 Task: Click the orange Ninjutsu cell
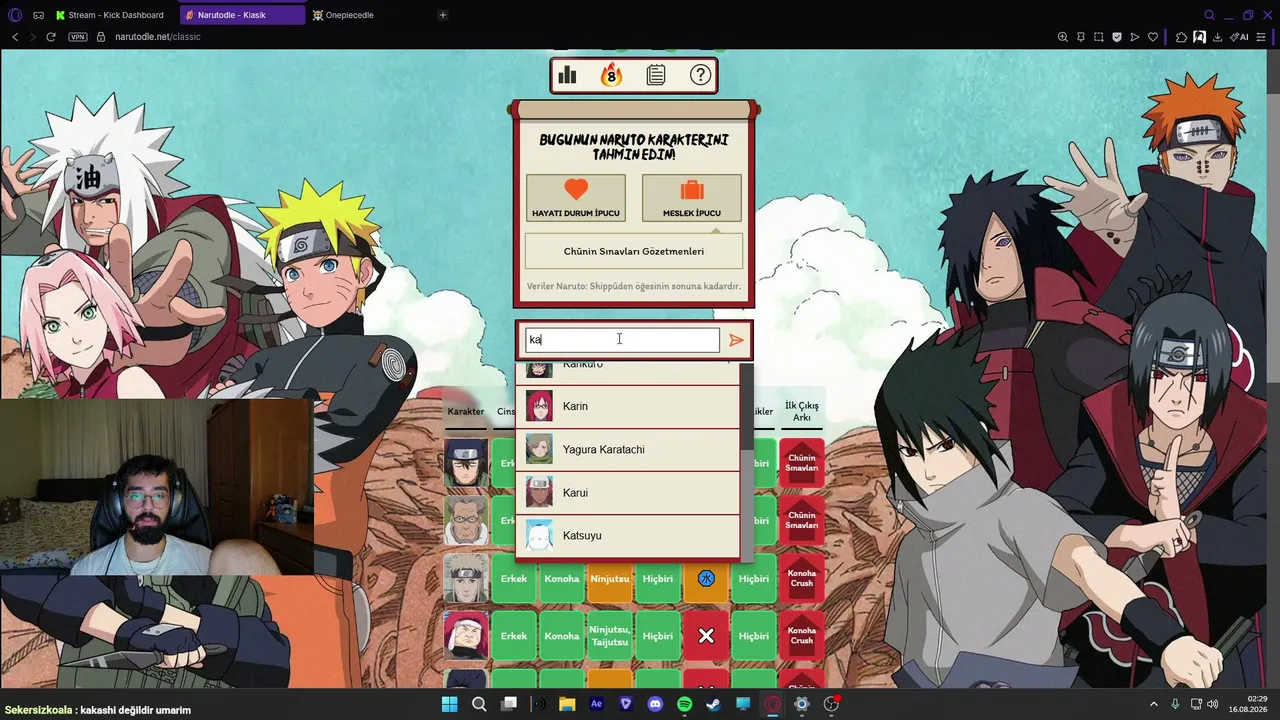coord(610,579)
